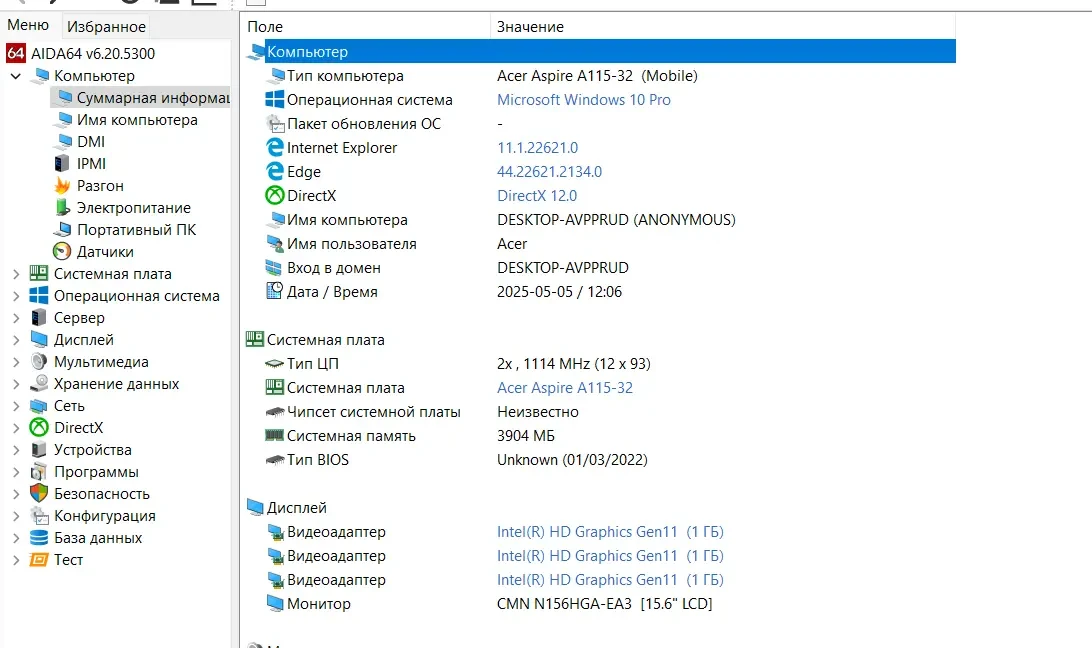
Task: Click the Intel HD Graphics Gen11 video adapter link
Action: pos(587,531)
